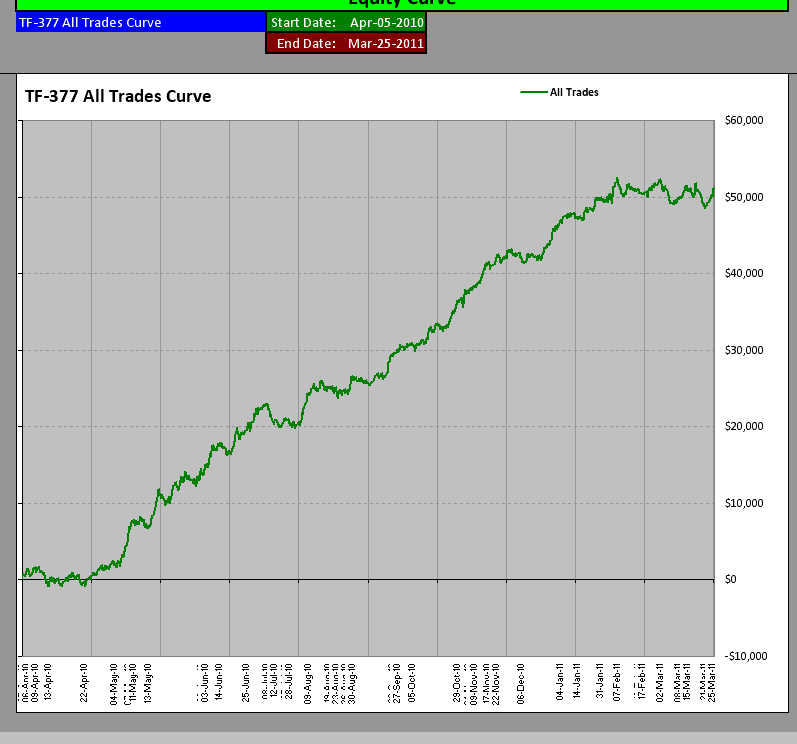Select the blue TF-377 All Trades Curve cell
797x744 pixels.
click(141, 23)
